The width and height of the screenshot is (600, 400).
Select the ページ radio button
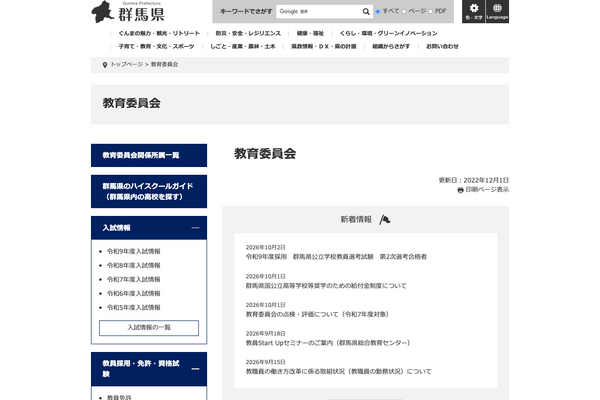pos(404,11)
